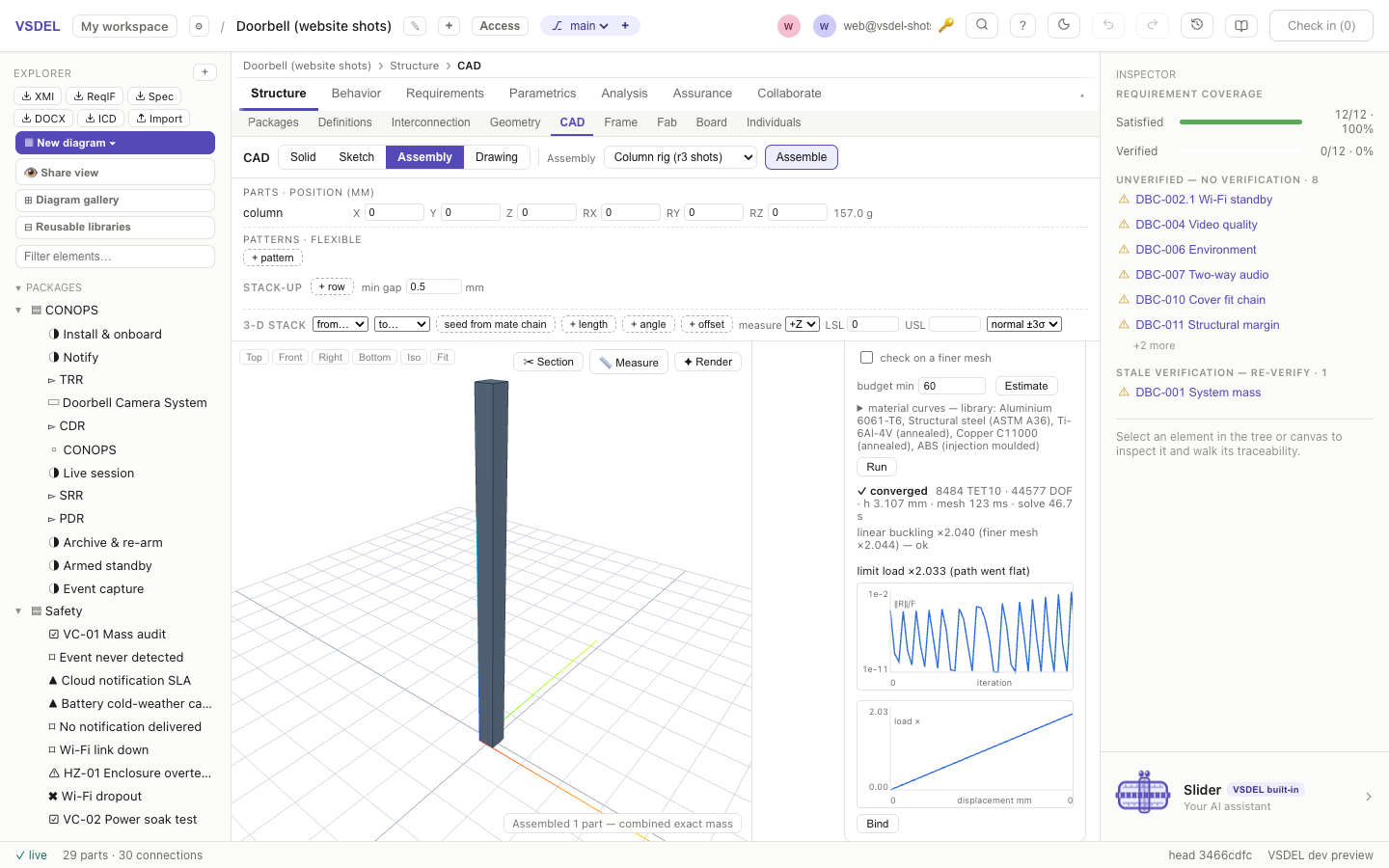
Task: Select the Front view preset
Action: [x=290, y=357]
